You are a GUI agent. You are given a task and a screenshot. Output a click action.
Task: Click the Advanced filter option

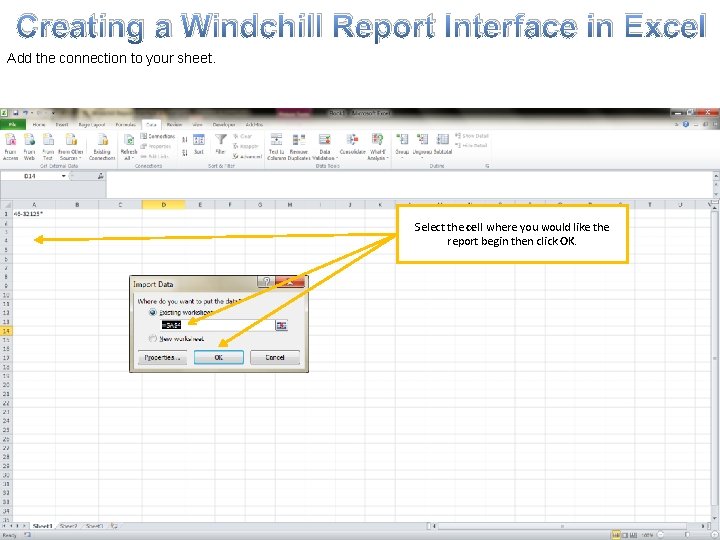[x=247, y=157]
